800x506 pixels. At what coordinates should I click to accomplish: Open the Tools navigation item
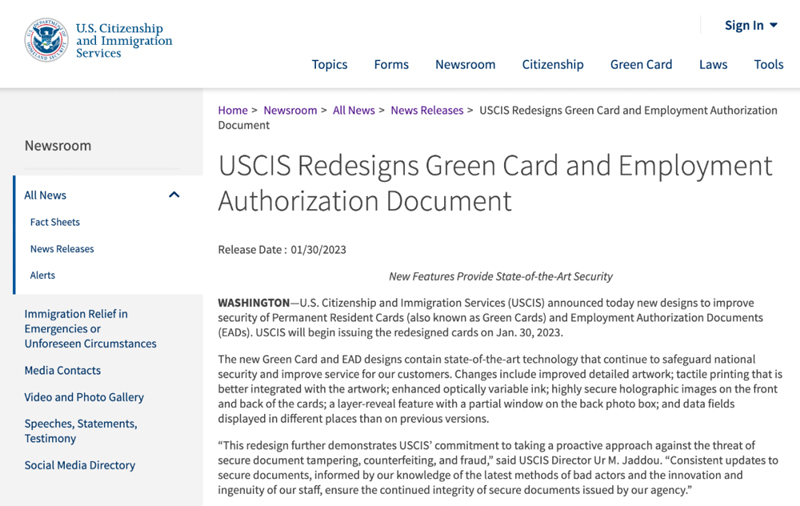coord(768,64)
